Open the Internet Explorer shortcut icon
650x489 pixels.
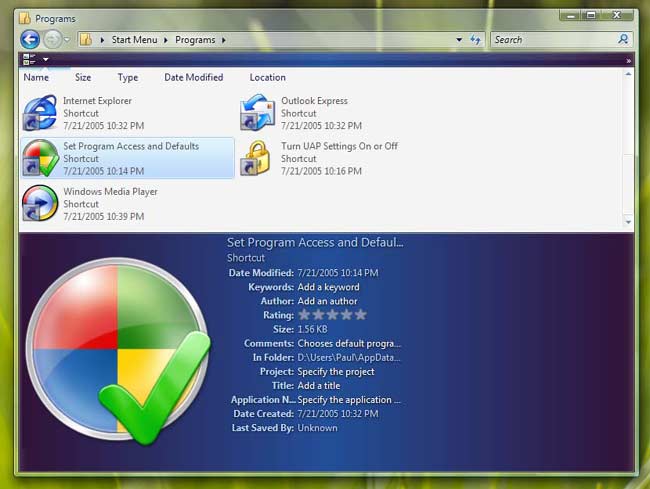pos(40,112)
